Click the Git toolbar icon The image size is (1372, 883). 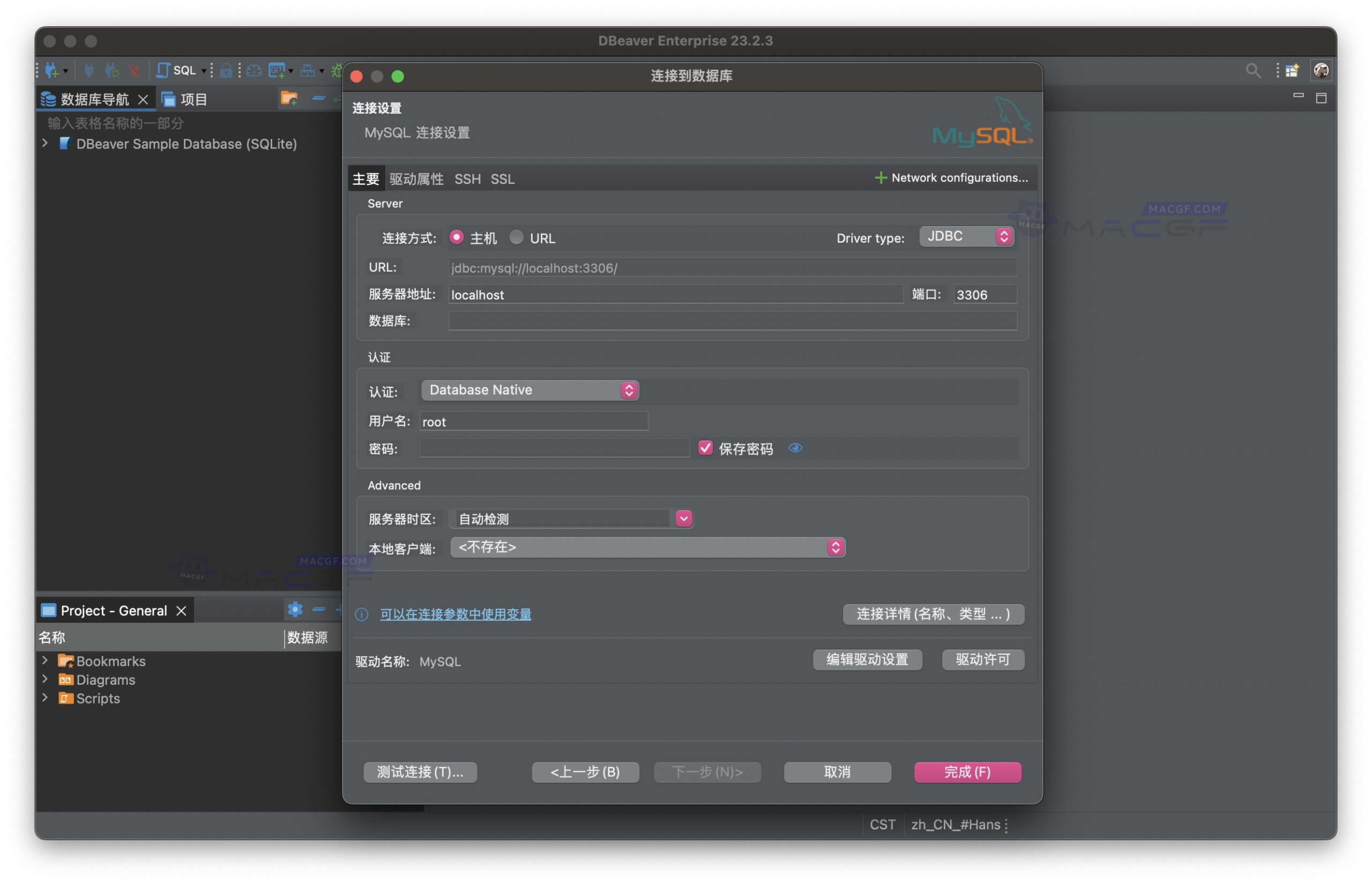[x=278, y=70]
